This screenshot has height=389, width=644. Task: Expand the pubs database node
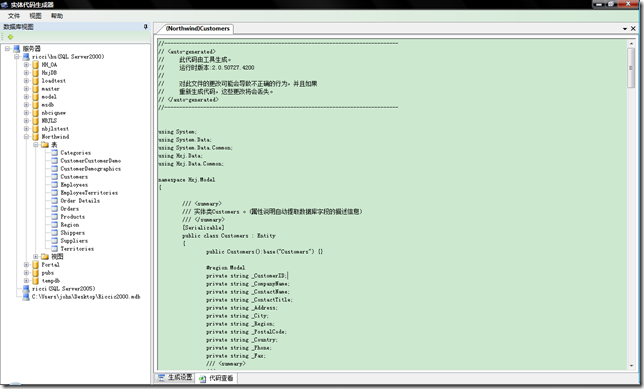26,273
